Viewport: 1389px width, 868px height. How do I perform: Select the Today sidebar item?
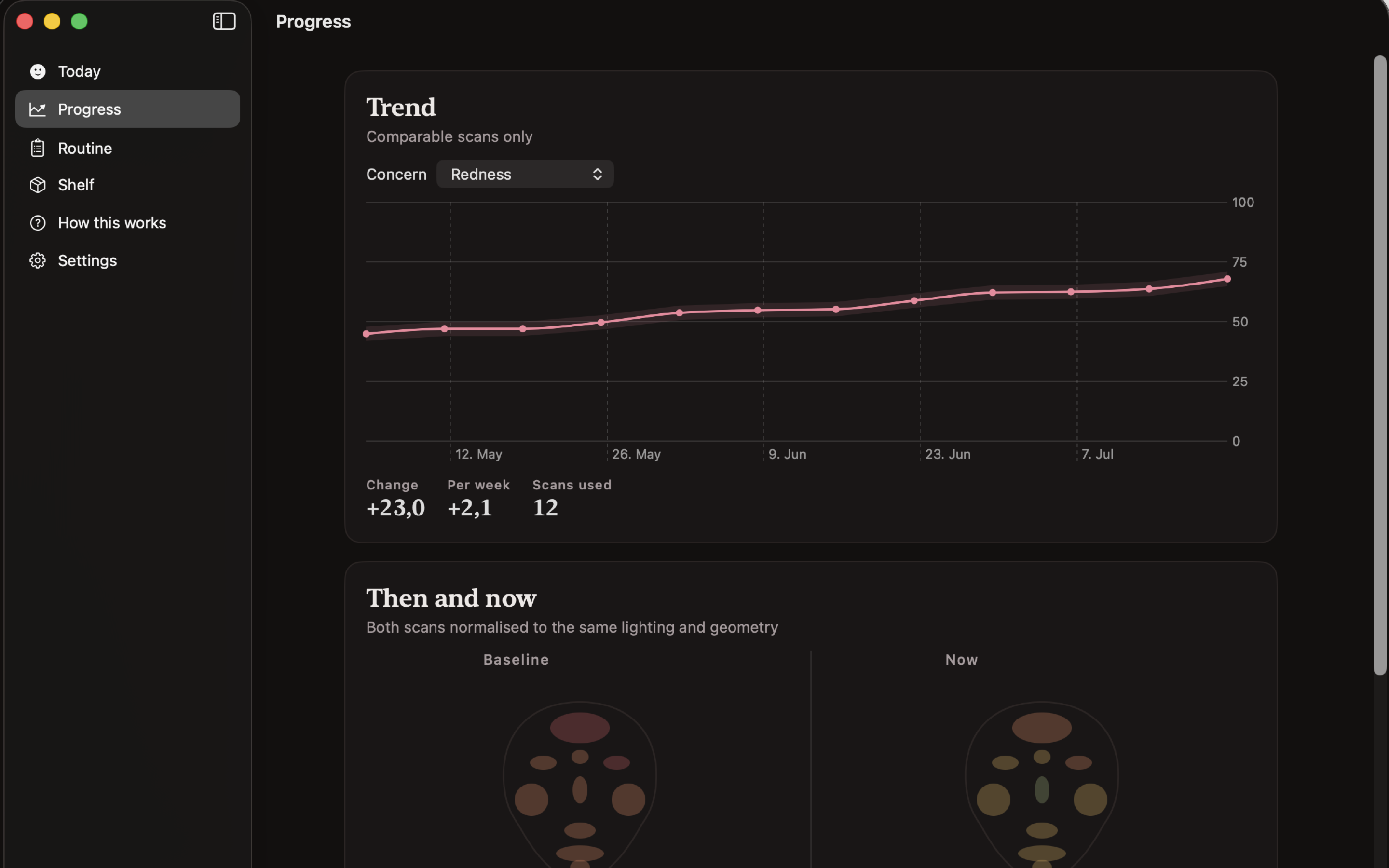pyautogui.click(x=127, y=71)
